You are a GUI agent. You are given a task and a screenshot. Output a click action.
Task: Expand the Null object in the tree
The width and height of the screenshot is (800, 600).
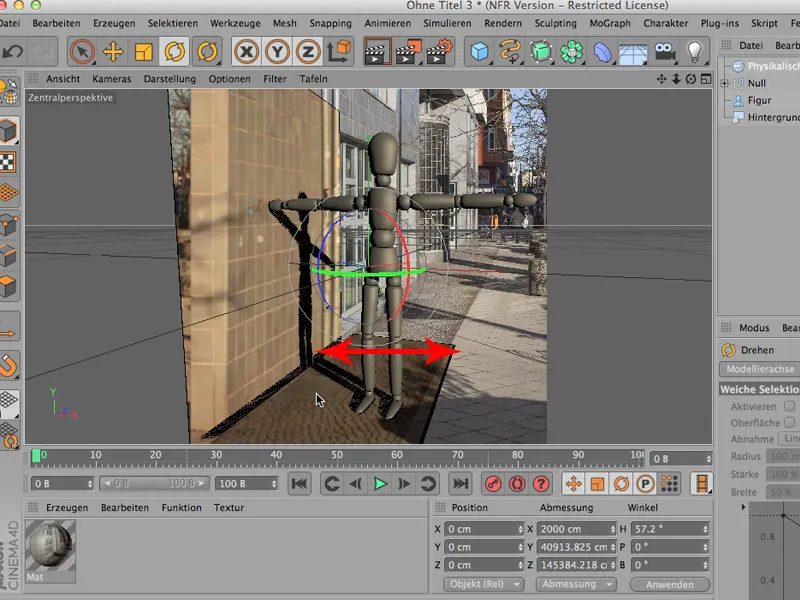click(724, 83)
